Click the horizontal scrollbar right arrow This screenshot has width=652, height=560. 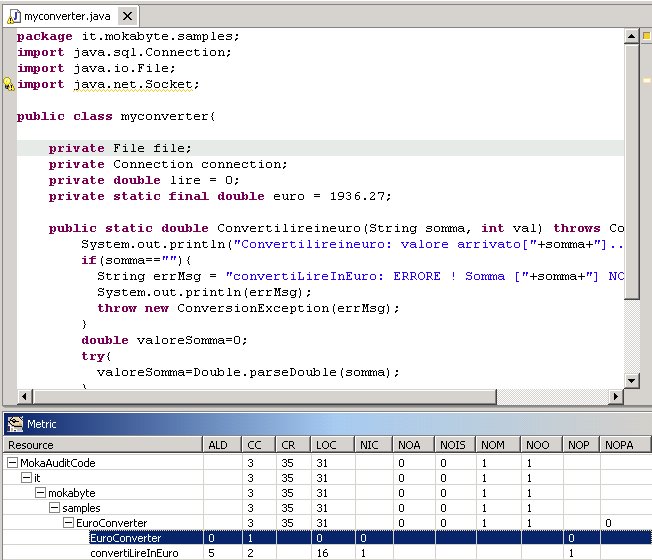616,397
